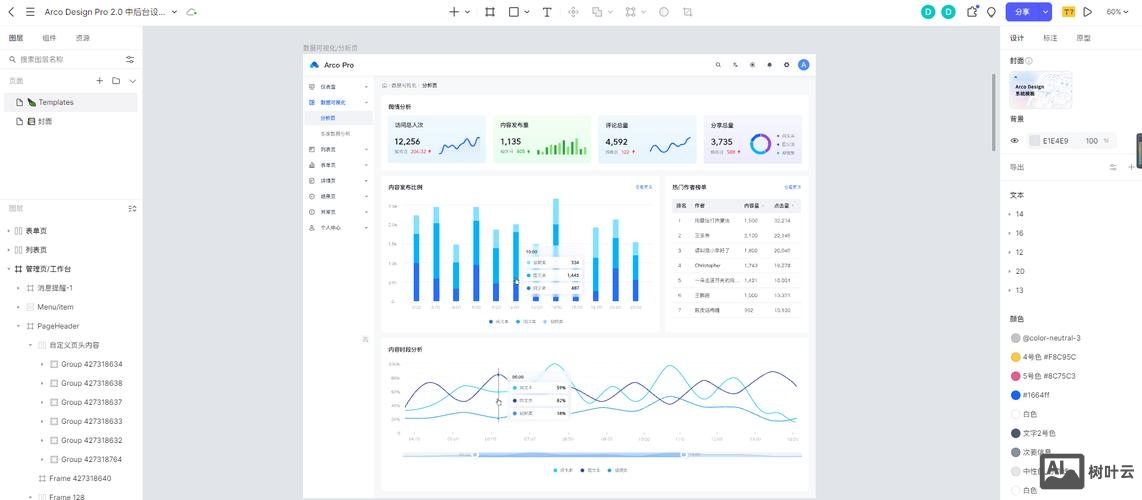The height and width of the screenshot is (500, 1142).
Task: Select the Frame tool in top toolbar
Action: (490, 12)
